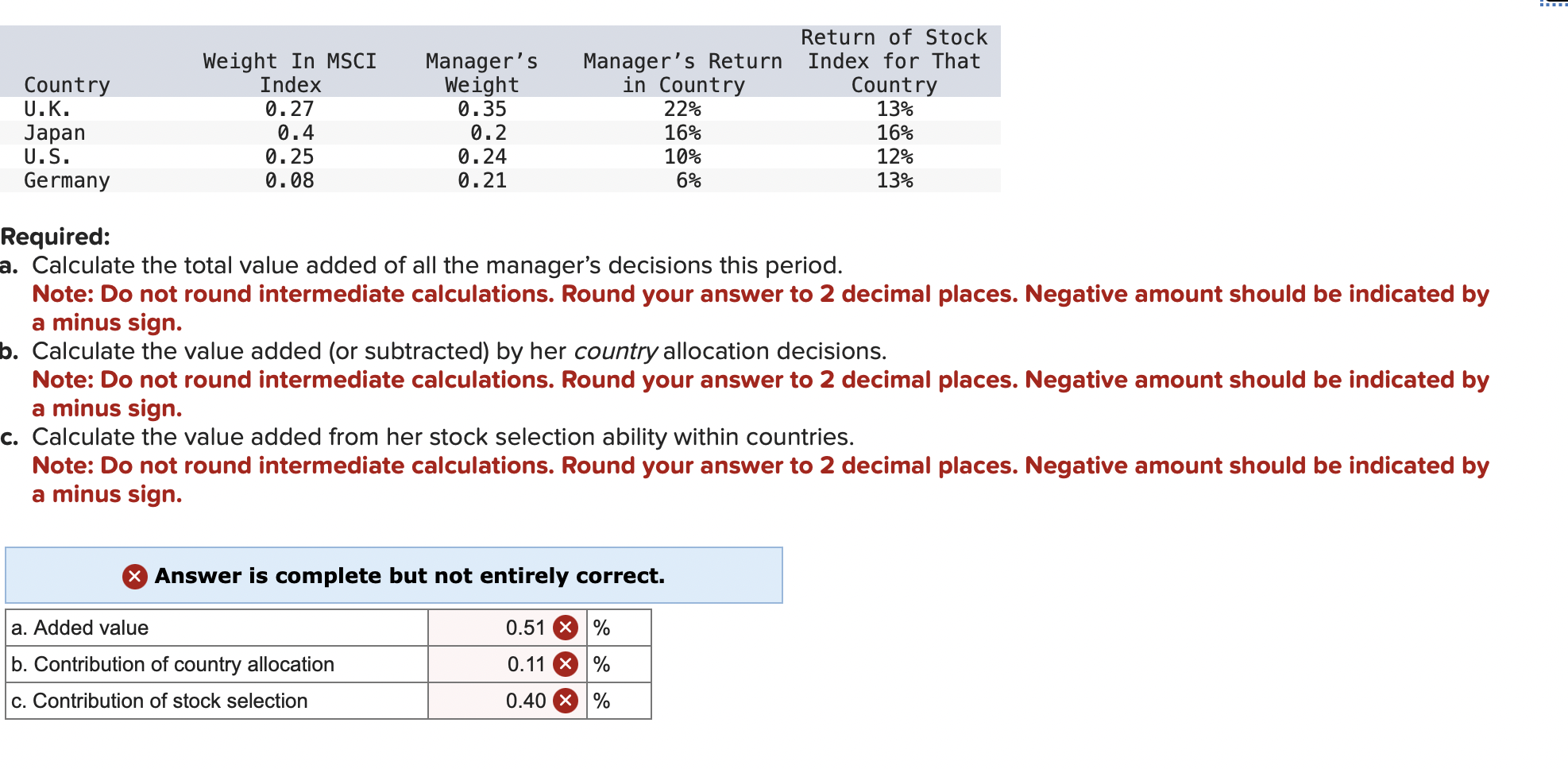Click the percent sign next to 0.51
The height and width of the screenshot is (769, 1568).
pos(601,627)
